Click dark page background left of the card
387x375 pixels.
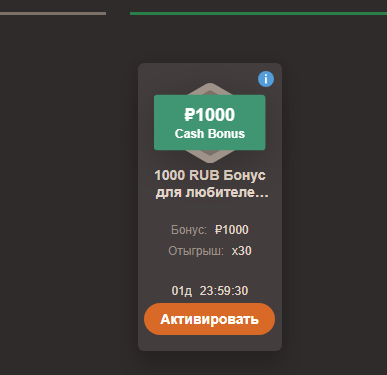(68, 200)
